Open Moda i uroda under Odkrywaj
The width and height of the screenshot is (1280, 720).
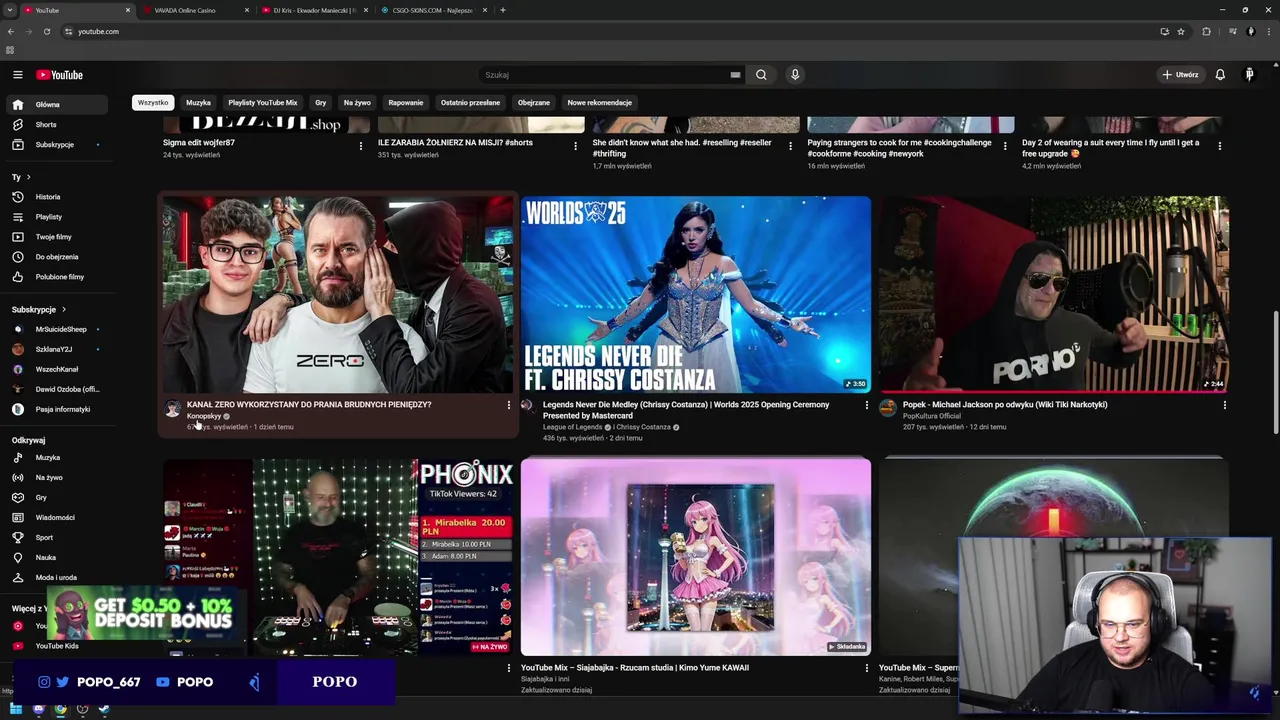coord(56,578)
